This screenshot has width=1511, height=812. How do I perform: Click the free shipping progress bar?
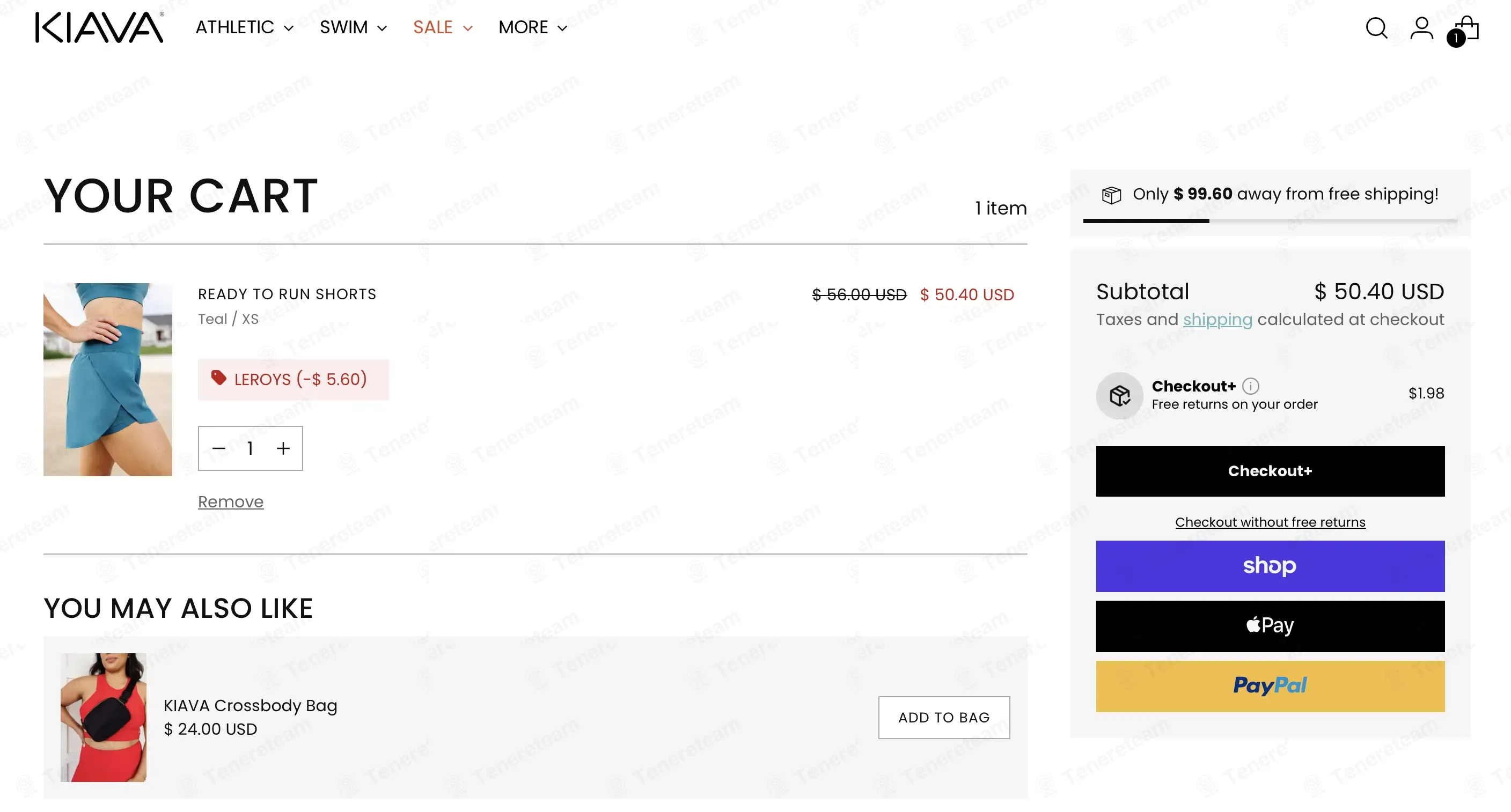(1270, 220)
